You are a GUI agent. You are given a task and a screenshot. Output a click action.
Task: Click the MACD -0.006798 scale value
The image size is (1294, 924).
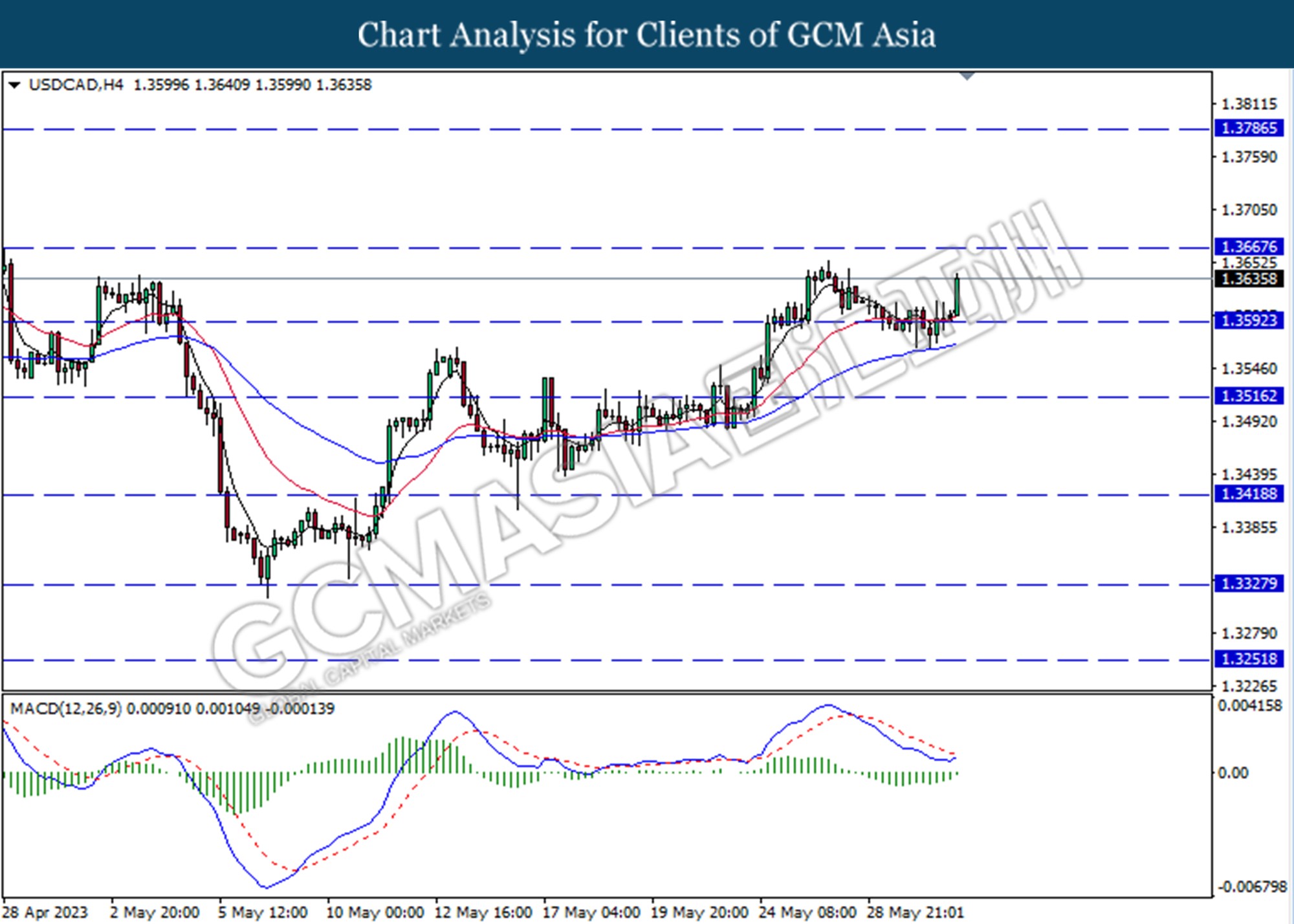pyautogui.click(x=1253, y=886)
